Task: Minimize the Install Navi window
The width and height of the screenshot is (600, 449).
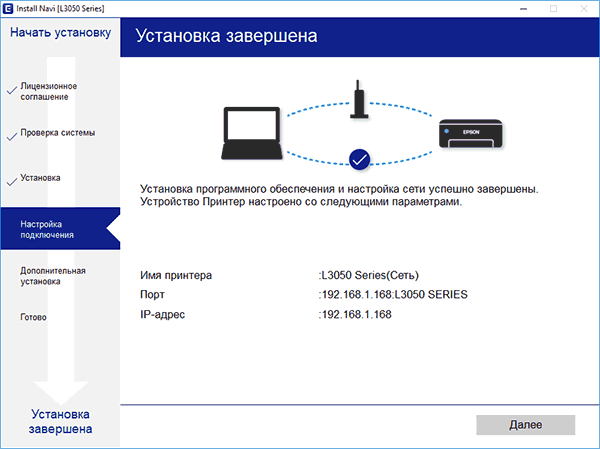Action: [523, 8]
